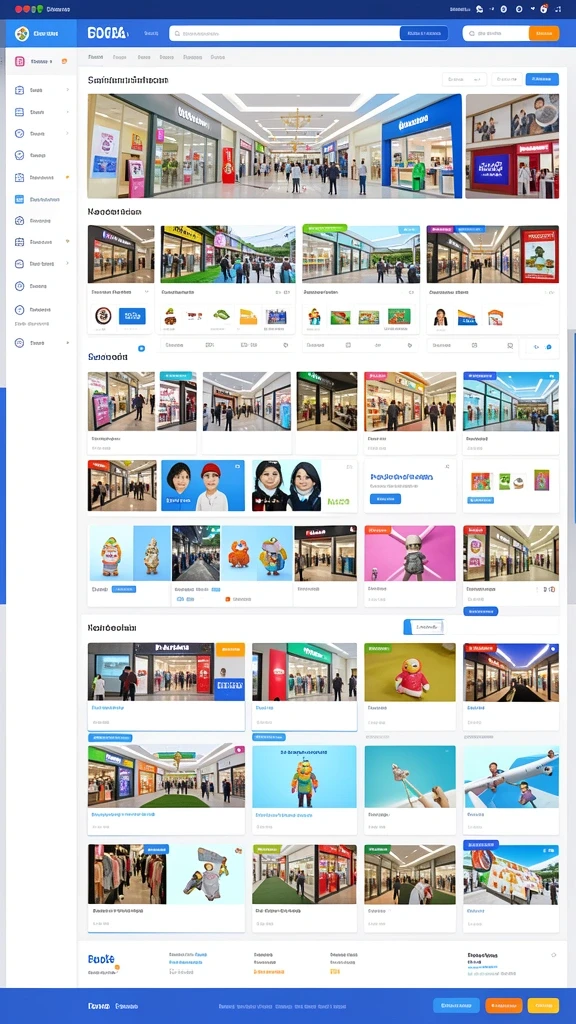Click the orange button in the top header
This screenshot has height=1024, width=576.
[543, 33]
